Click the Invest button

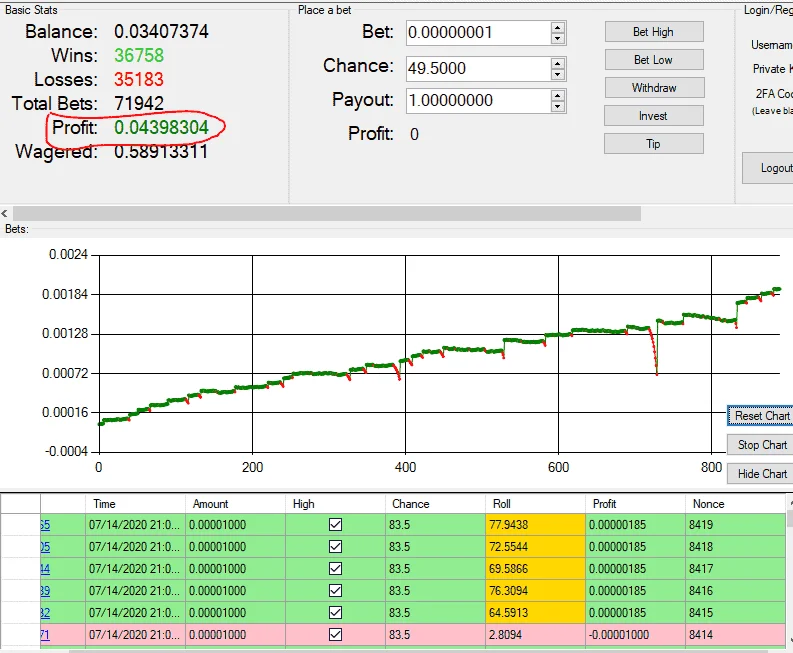(653, 116)
